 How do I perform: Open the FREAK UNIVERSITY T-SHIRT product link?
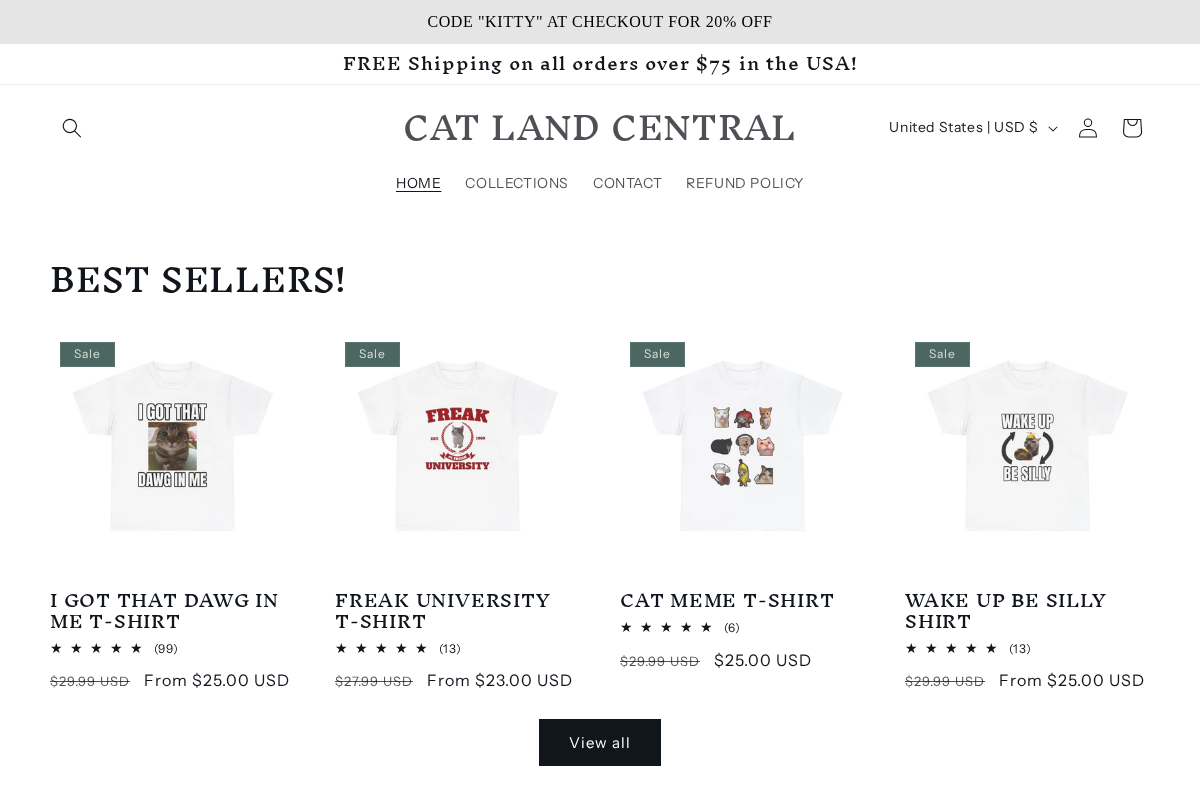443,610
